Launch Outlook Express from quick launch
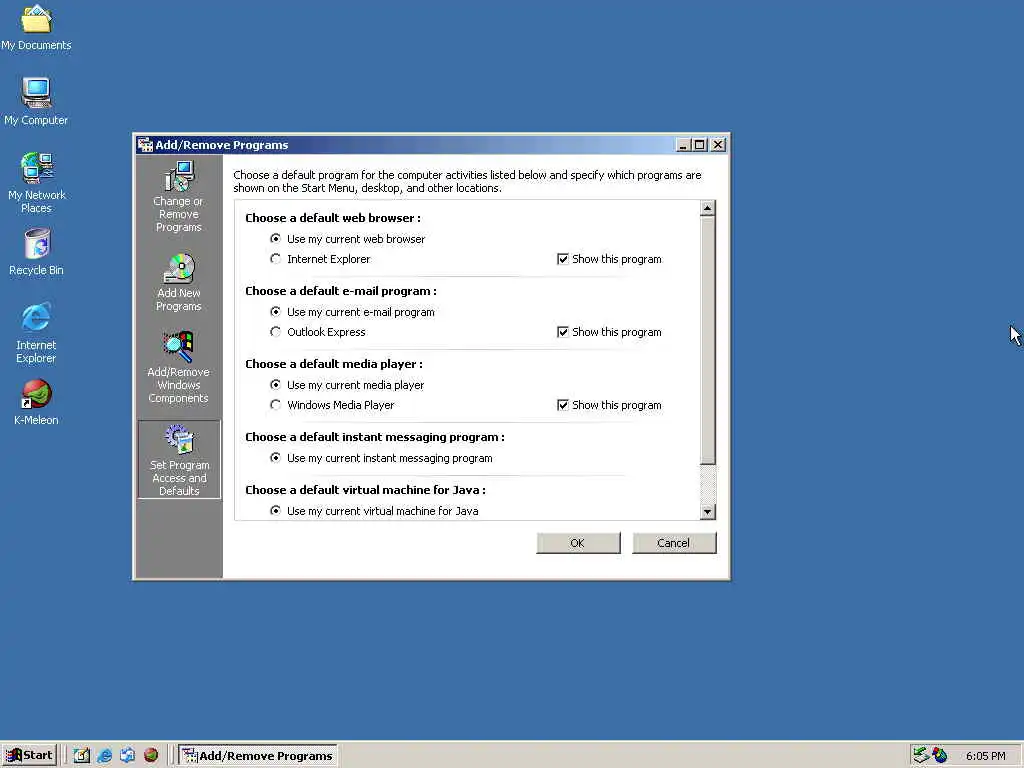The height and width of the screenshot is (768, 1024). pos(127,756)
